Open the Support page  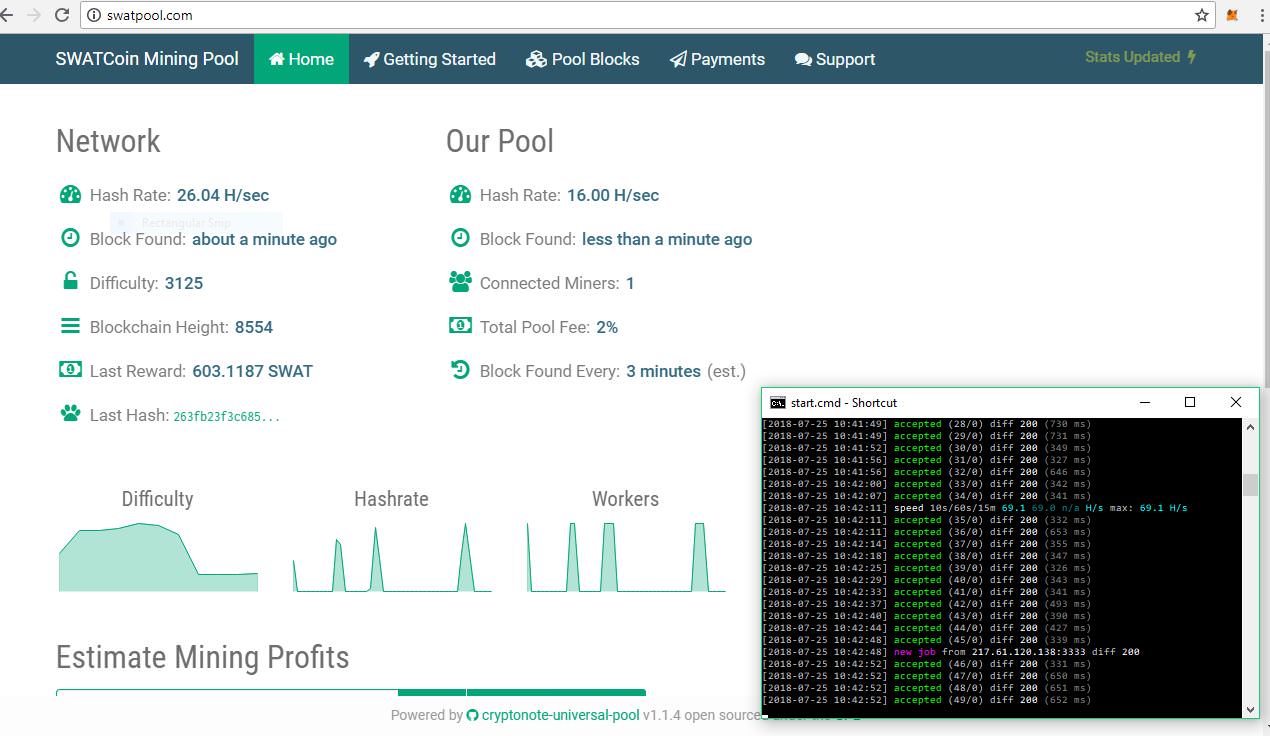click(x=835, y=59)
